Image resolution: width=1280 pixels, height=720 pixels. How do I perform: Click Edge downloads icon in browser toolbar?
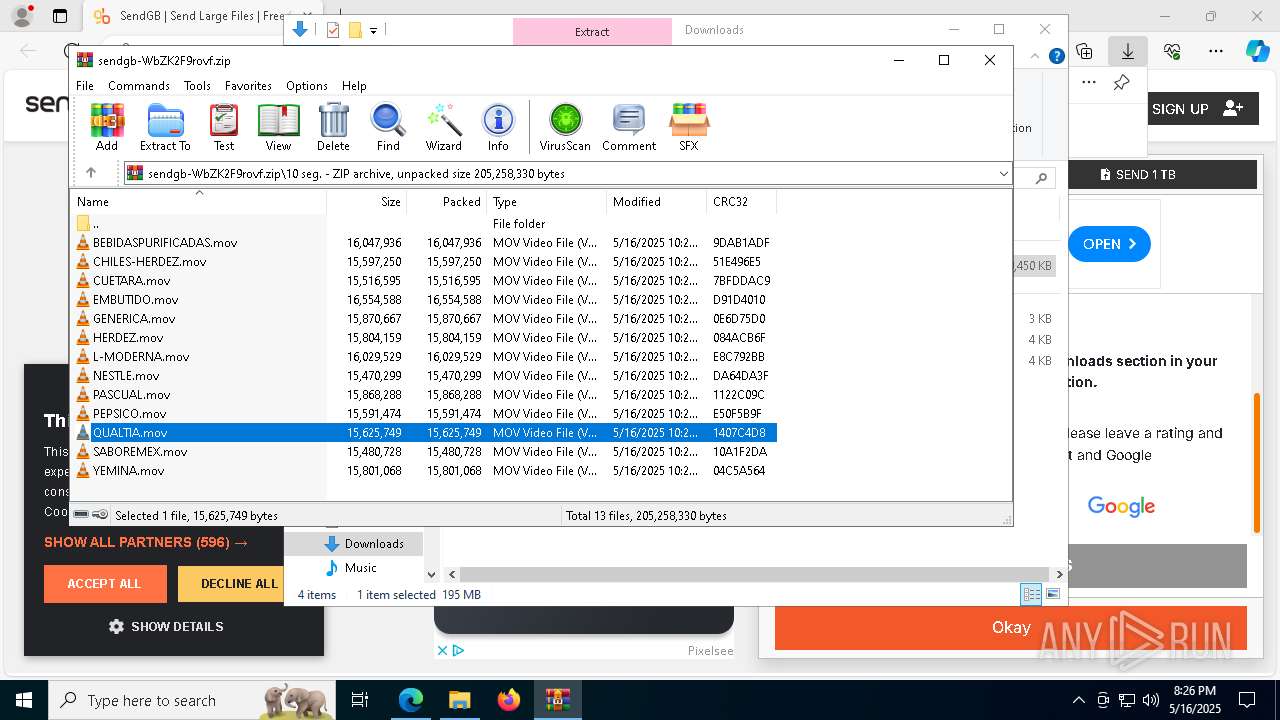click(1128, 51)
